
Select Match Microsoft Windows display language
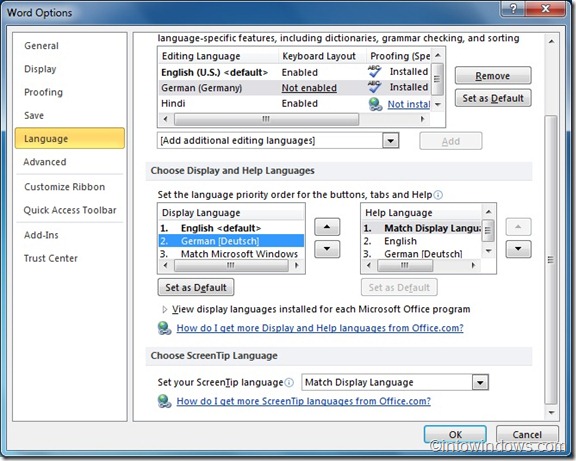pyautogui.click(x=231, y=254)
